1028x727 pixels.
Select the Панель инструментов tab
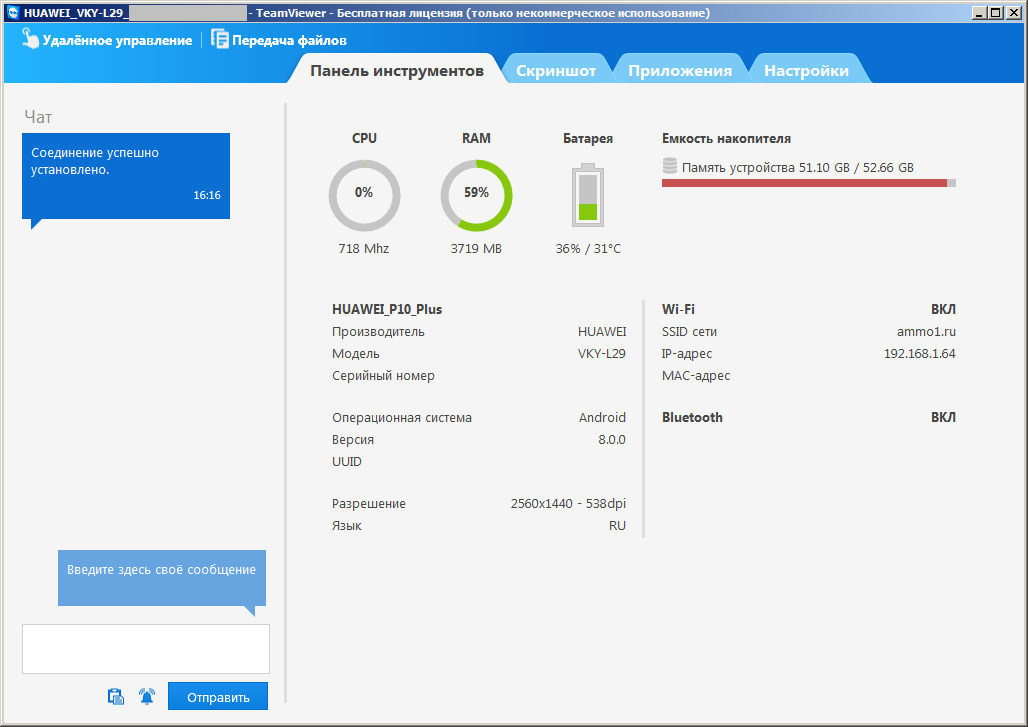pos(397,71)
